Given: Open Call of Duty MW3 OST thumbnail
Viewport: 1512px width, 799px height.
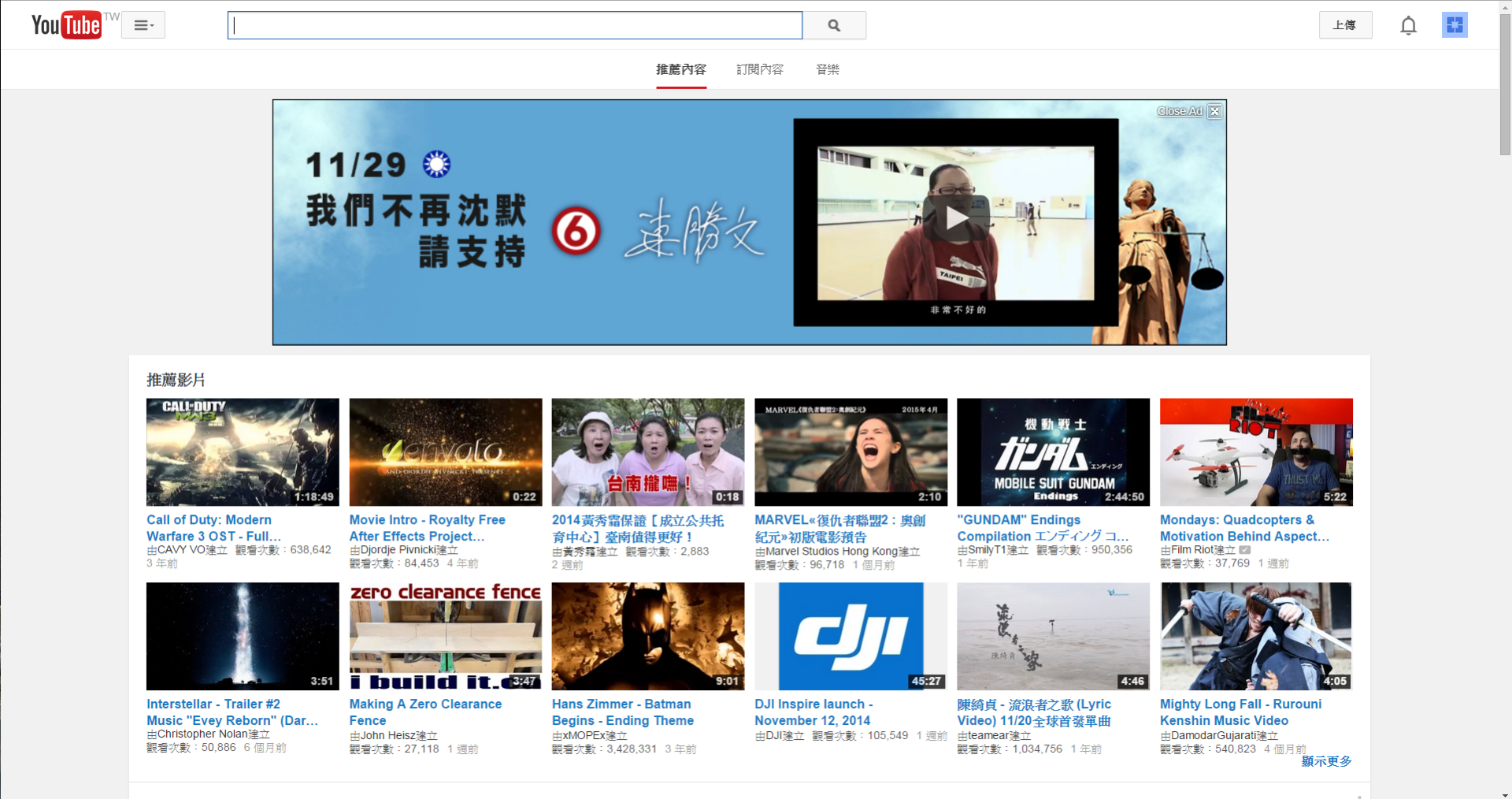Looking at the screenshot, I should (x=243, y=452).
